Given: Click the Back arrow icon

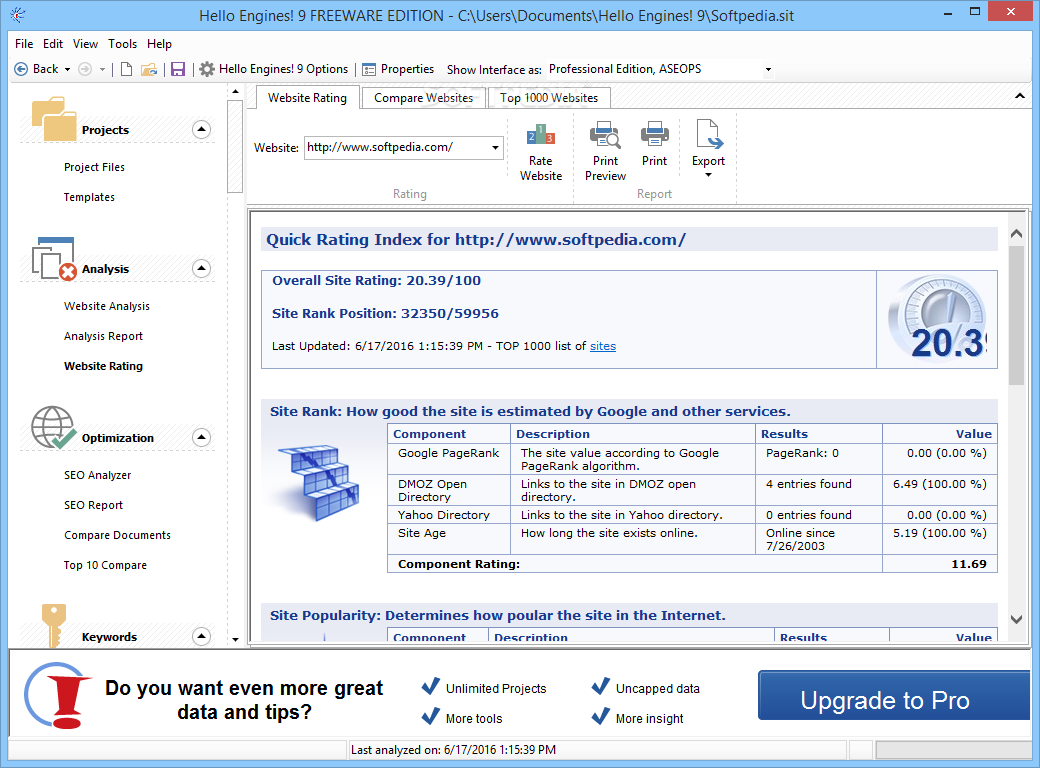Looking at the screenshot, I should tap(21, 69).
